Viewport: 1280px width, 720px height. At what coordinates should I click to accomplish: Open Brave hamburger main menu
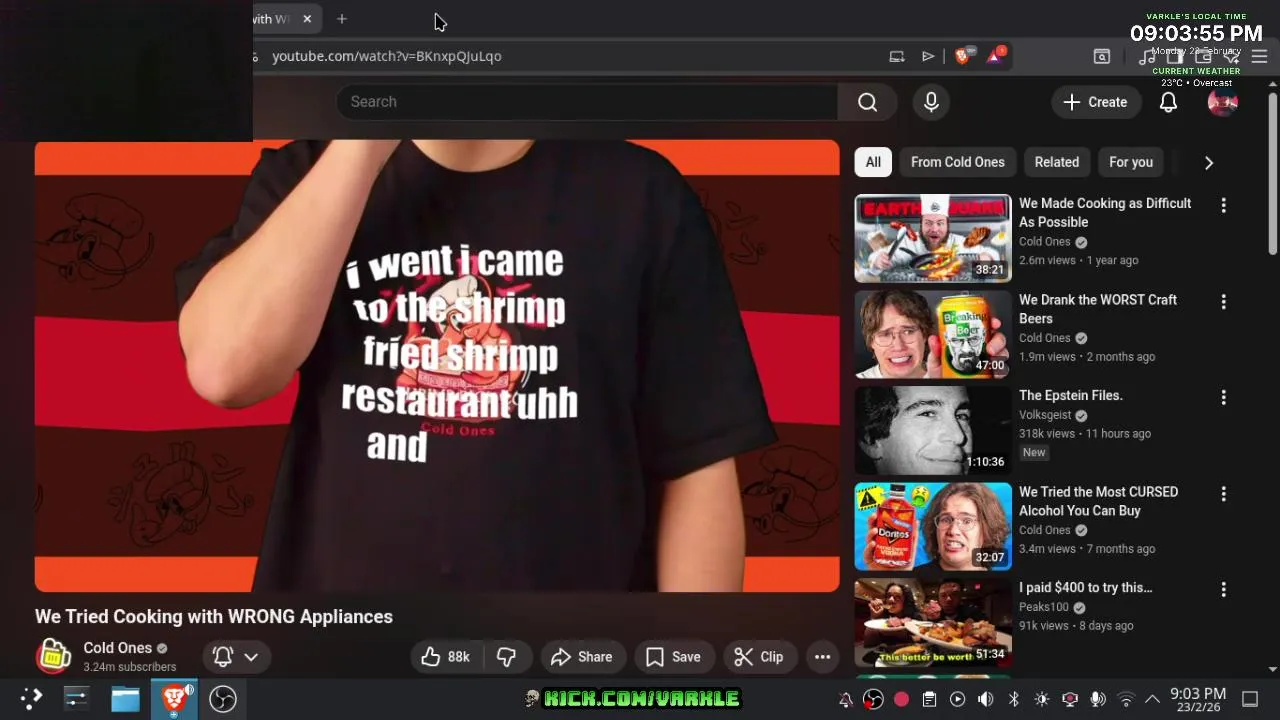point(1260,57)
